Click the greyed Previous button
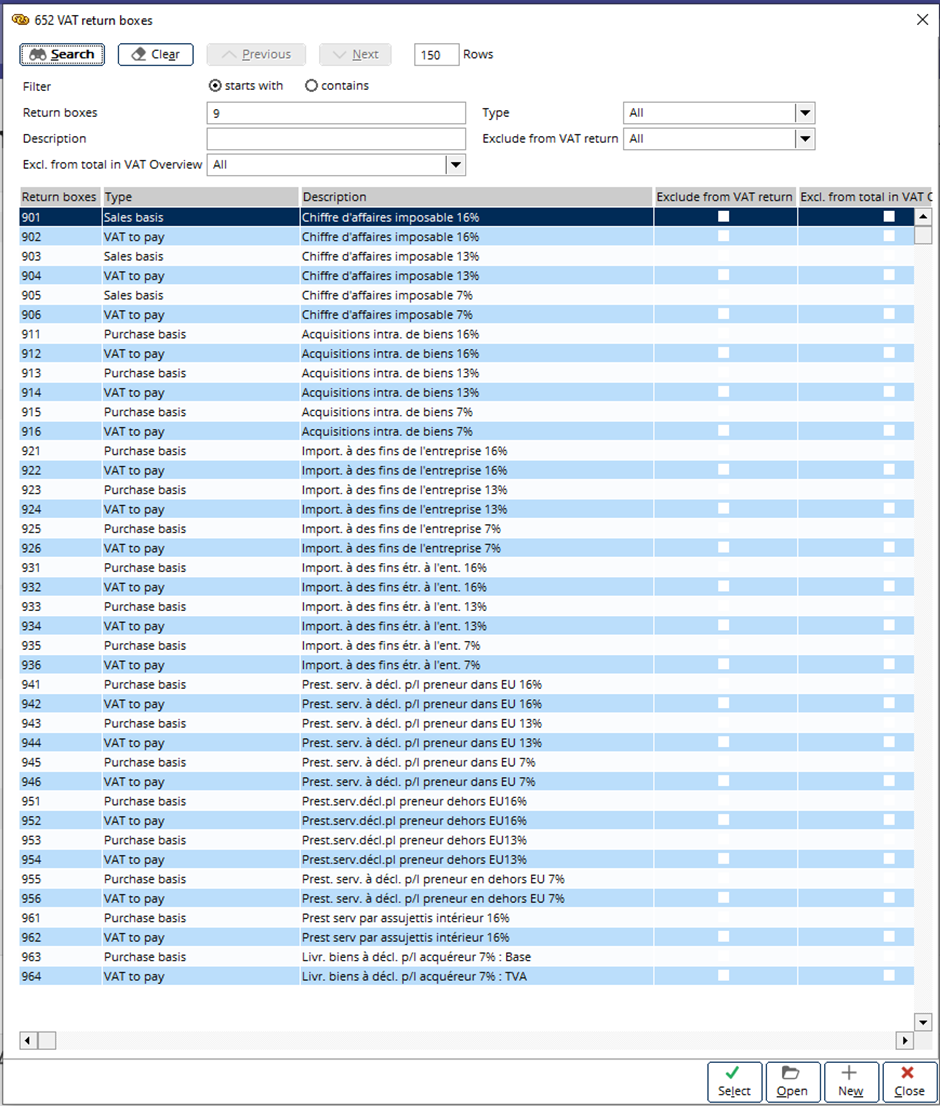Image resolution: width=940 pixels, height=1106 pixels. point(256,54)
